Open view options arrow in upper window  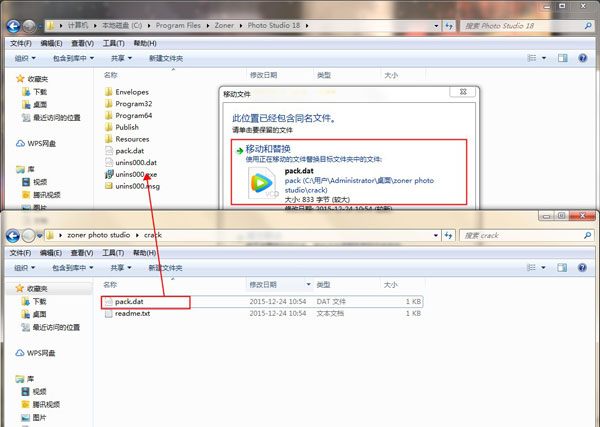tap(544, 58)
